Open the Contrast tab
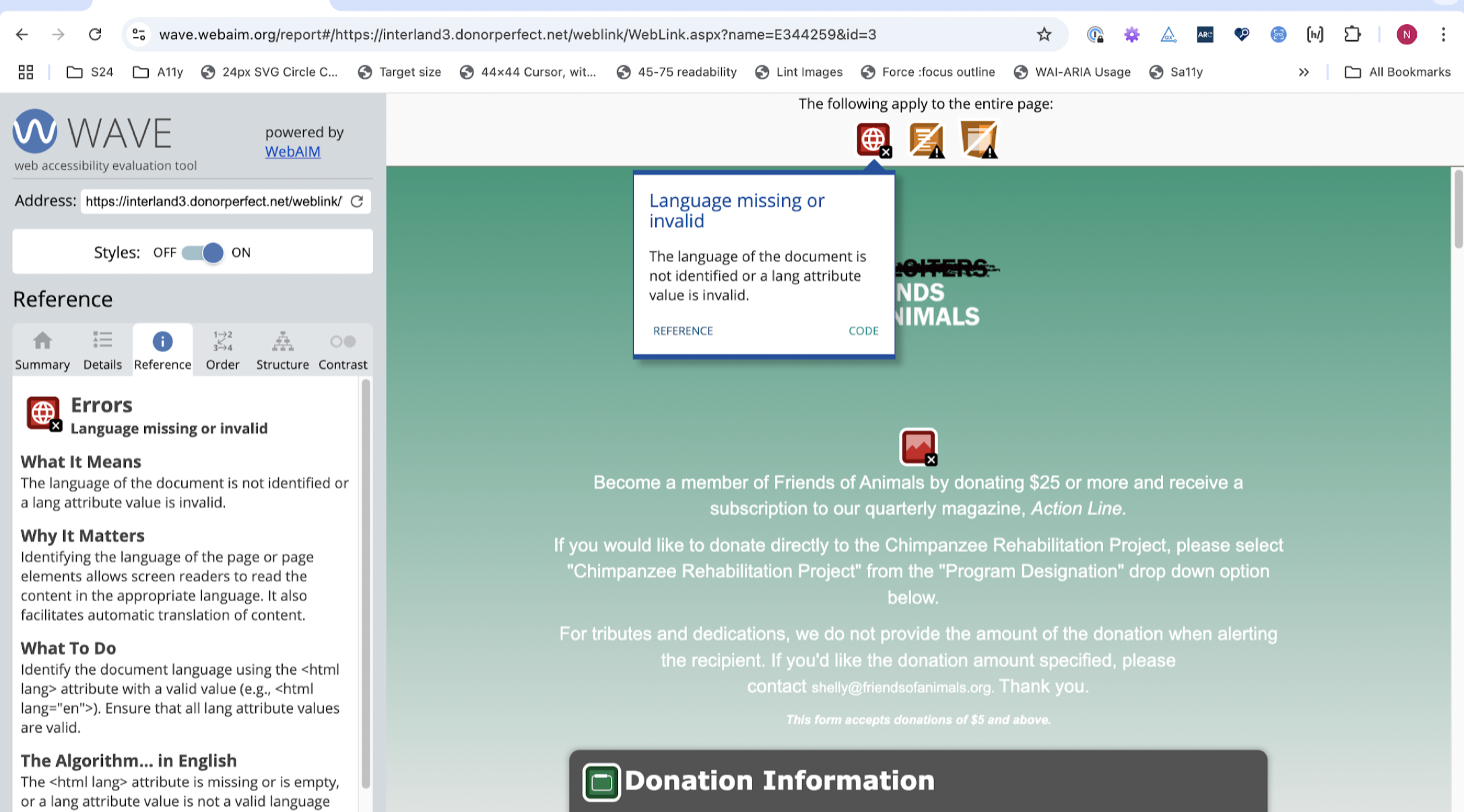This screenshot has width=1464, height=812. click(343, 349)
